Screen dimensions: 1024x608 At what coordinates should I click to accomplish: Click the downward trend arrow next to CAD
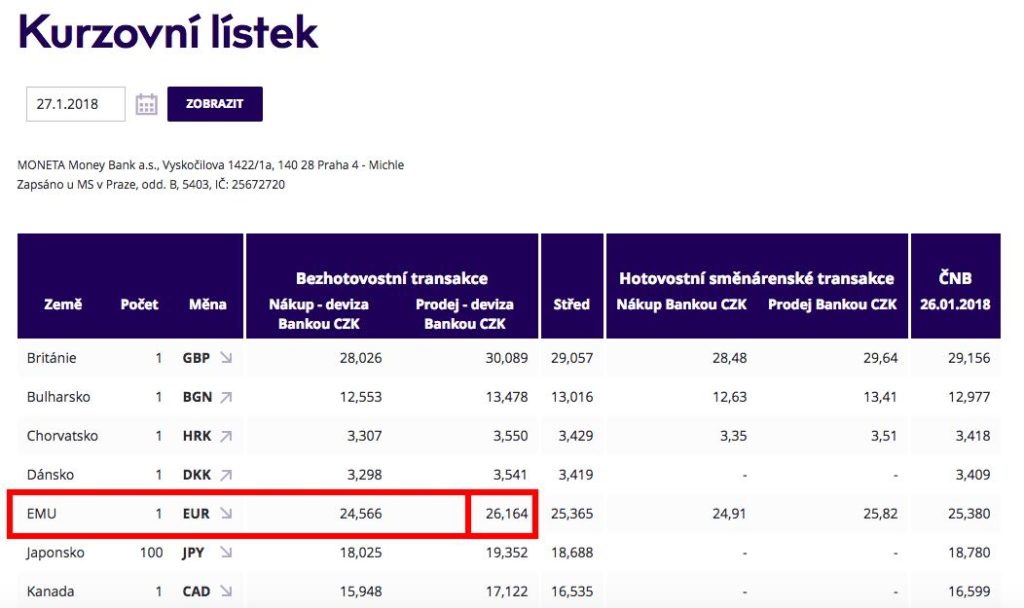[227, 591]
